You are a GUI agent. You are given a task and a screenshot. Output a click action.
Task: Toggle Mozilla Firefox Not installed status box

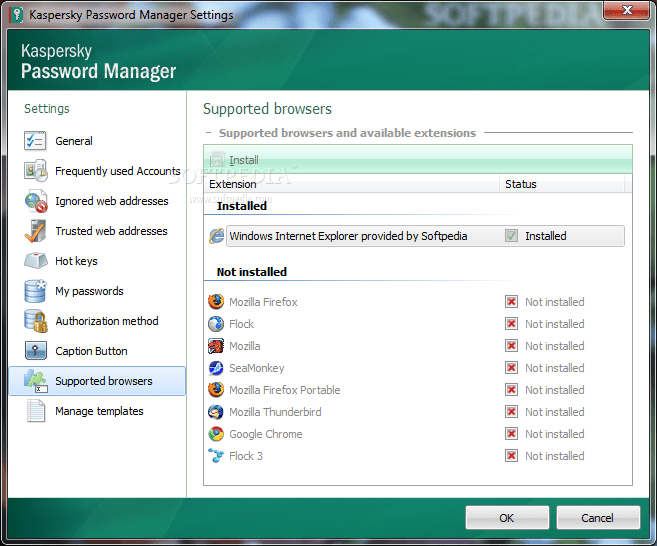click(511, 302)
